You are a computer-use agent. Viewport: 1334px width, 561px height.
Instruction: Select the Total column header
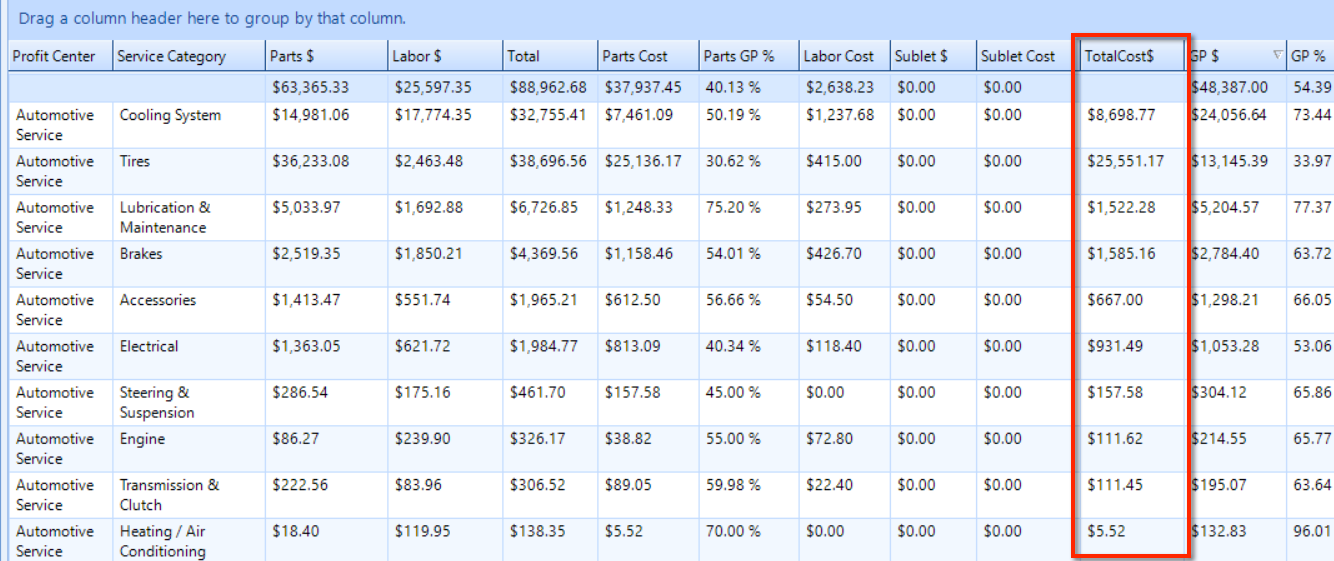549,56
